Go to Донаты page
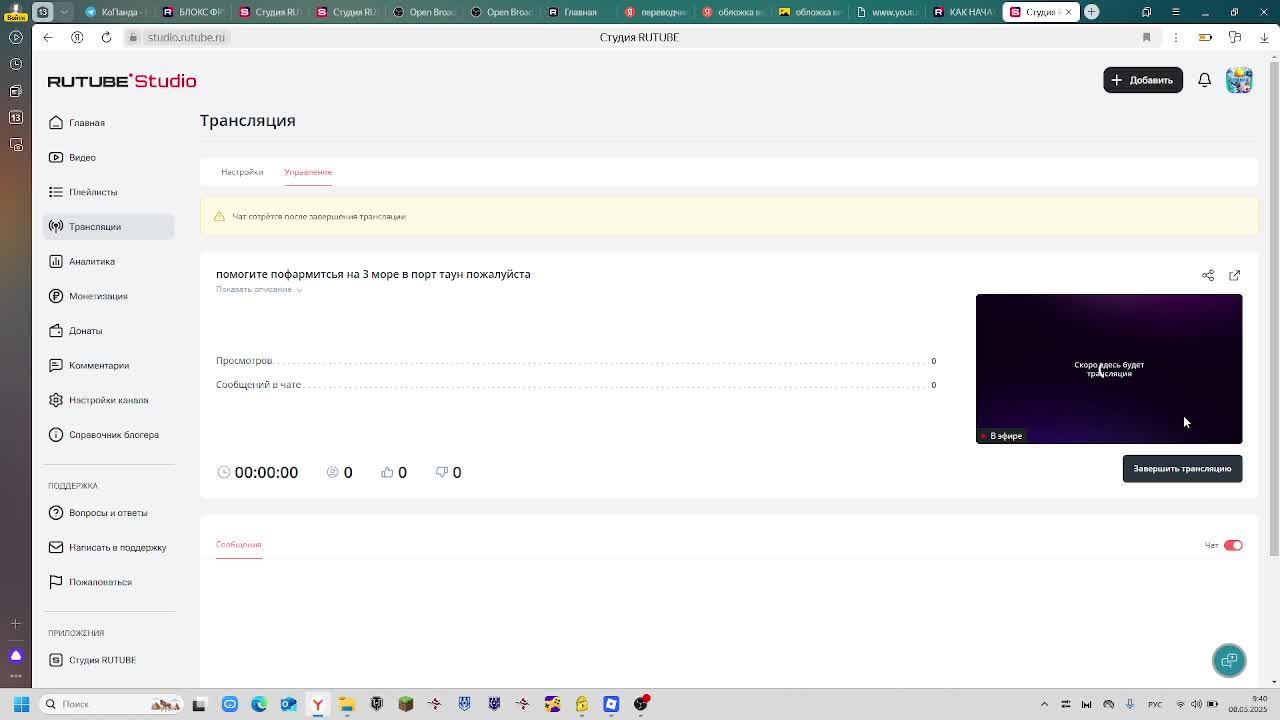Viewport: 1280px width, 720px height. click(85, 331)
